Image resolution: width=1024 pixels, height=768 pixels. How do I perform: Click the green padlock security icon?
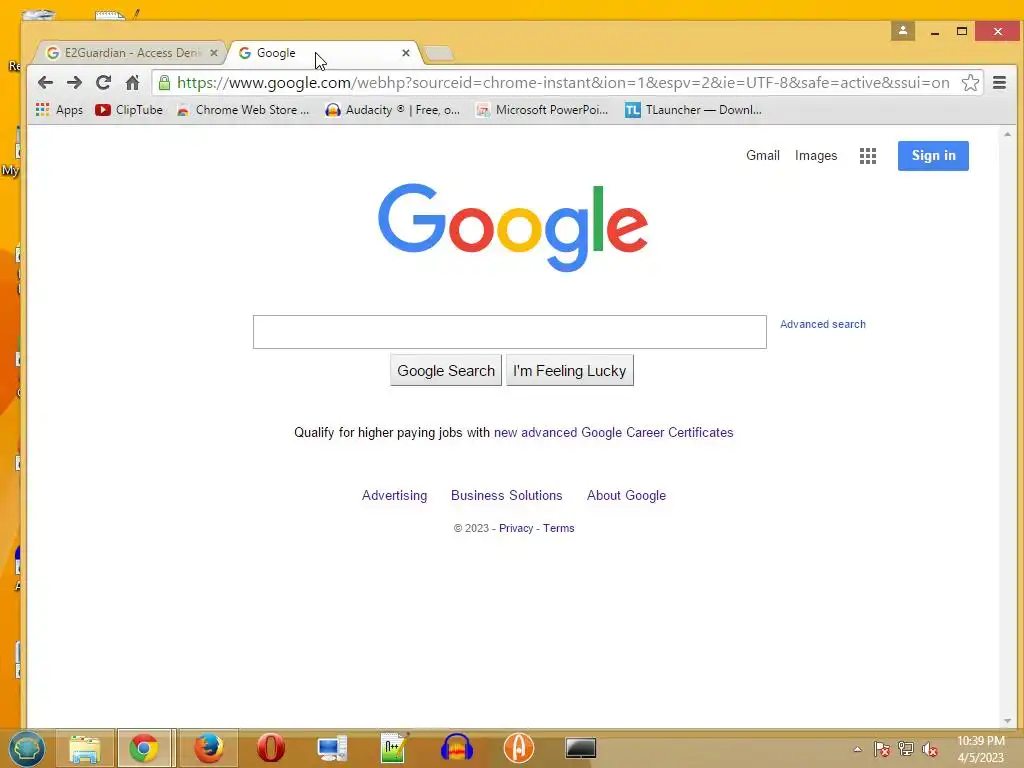tap(165, 82)
